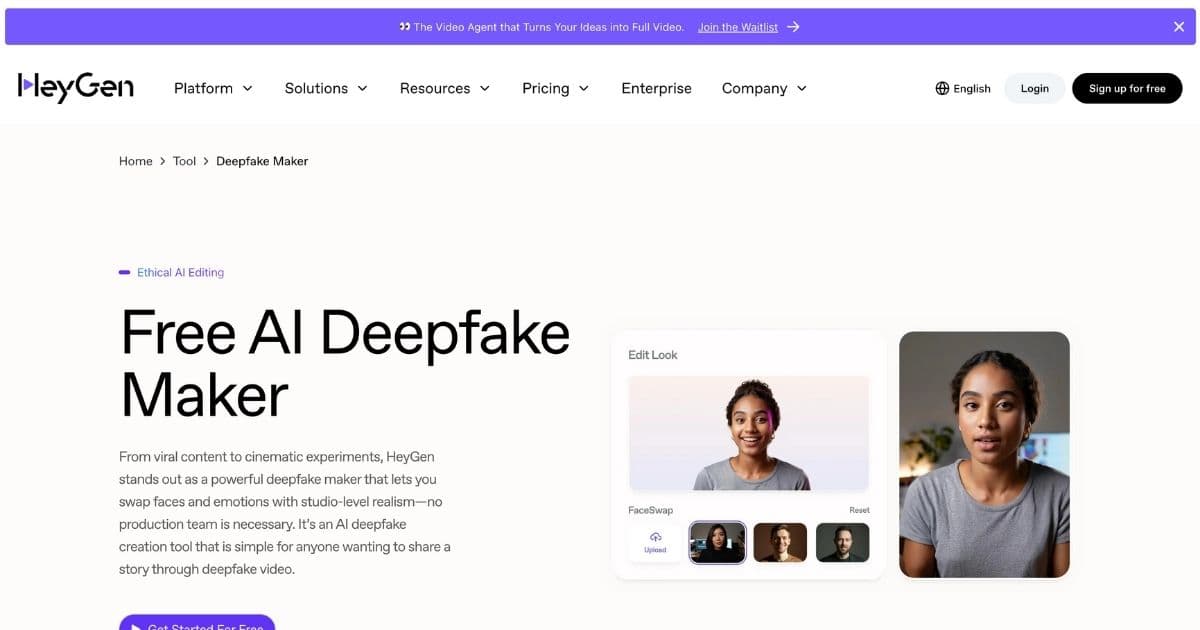The height and width of the screenshot is (630, 1200).
Task: Choose the bearded man face thumbnail on the far right
Action: pos(842,542)
